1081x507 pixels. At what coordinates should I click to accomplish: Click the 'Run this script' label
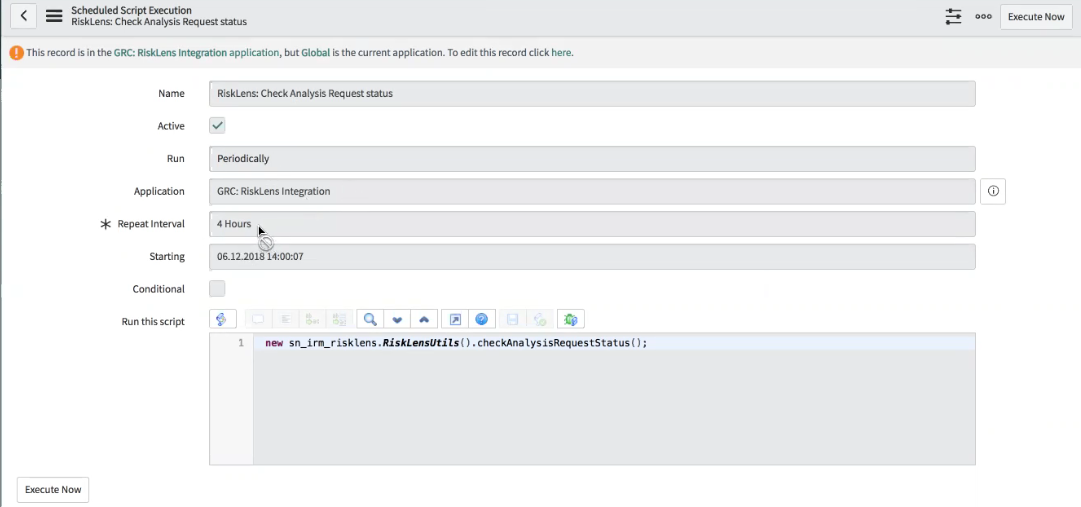pyautogui.click(x=153, y=321)
